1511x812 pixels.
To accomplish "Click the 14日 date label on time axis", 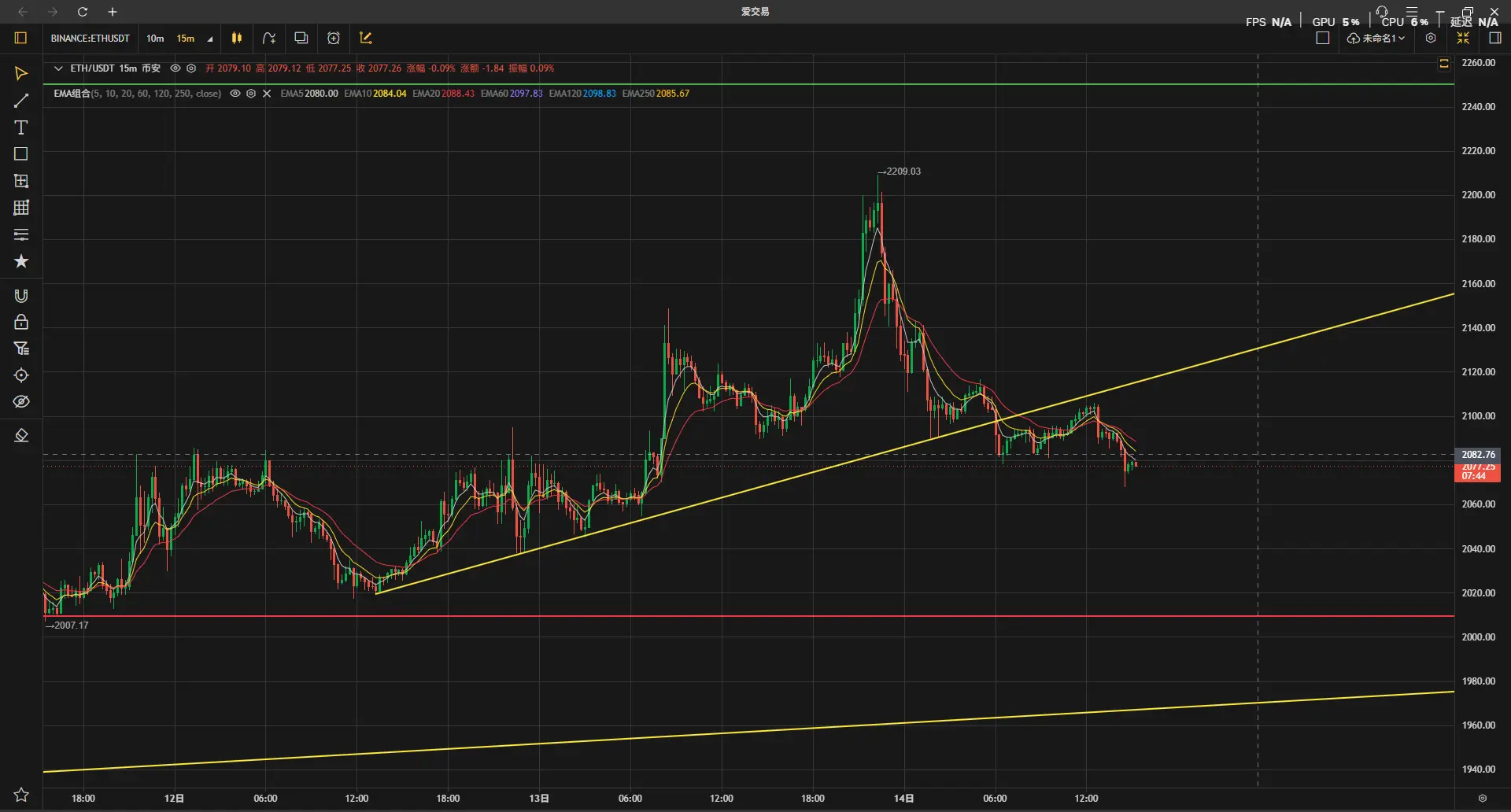I will 903,799.
